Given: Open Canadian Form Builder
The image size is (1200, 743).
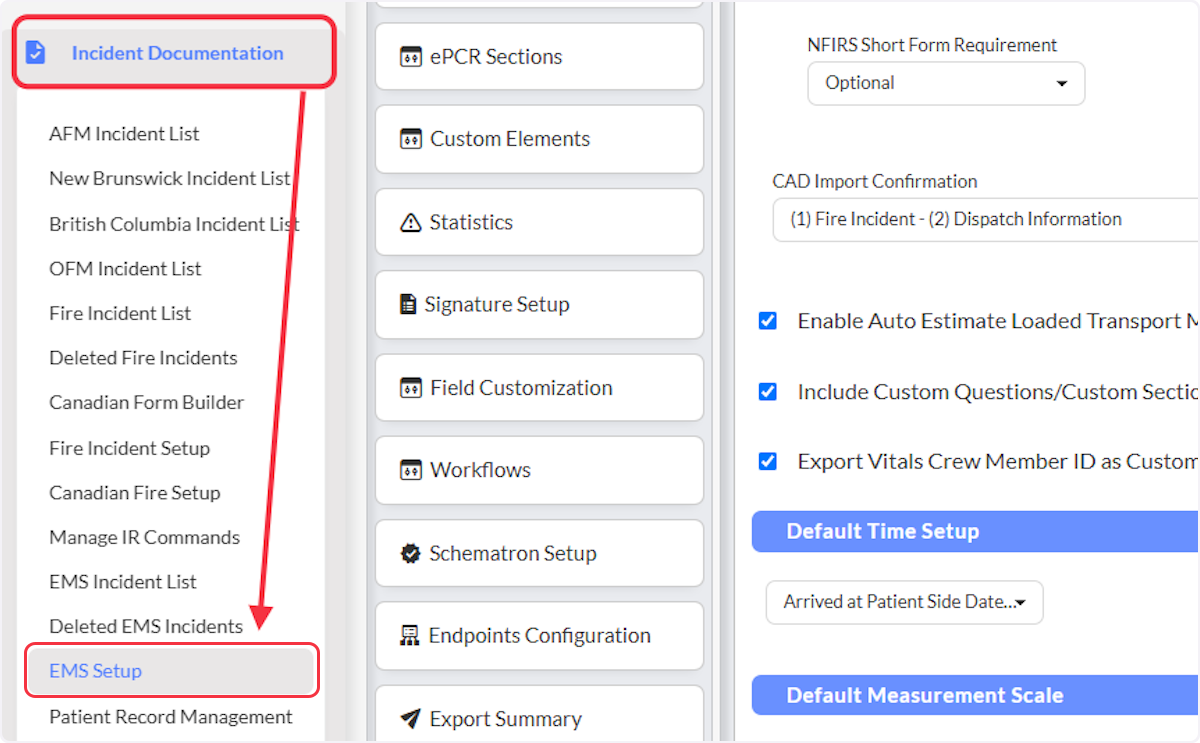Looking at the screenshot, I should [x=146, y=402].
